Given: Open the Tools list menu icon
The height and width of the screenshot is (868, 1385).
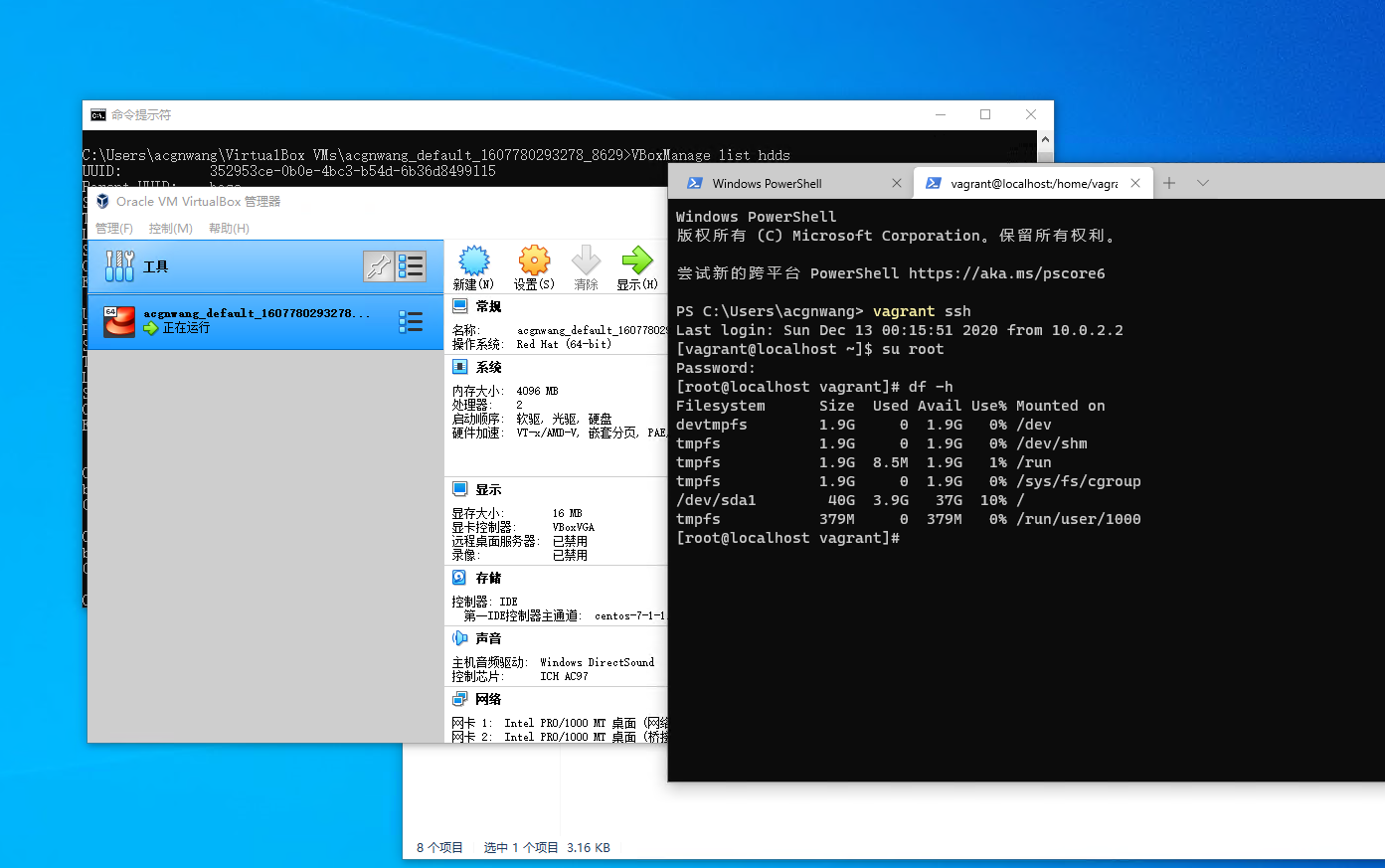Looking at the screenshot, I should [x=411, y=265].
